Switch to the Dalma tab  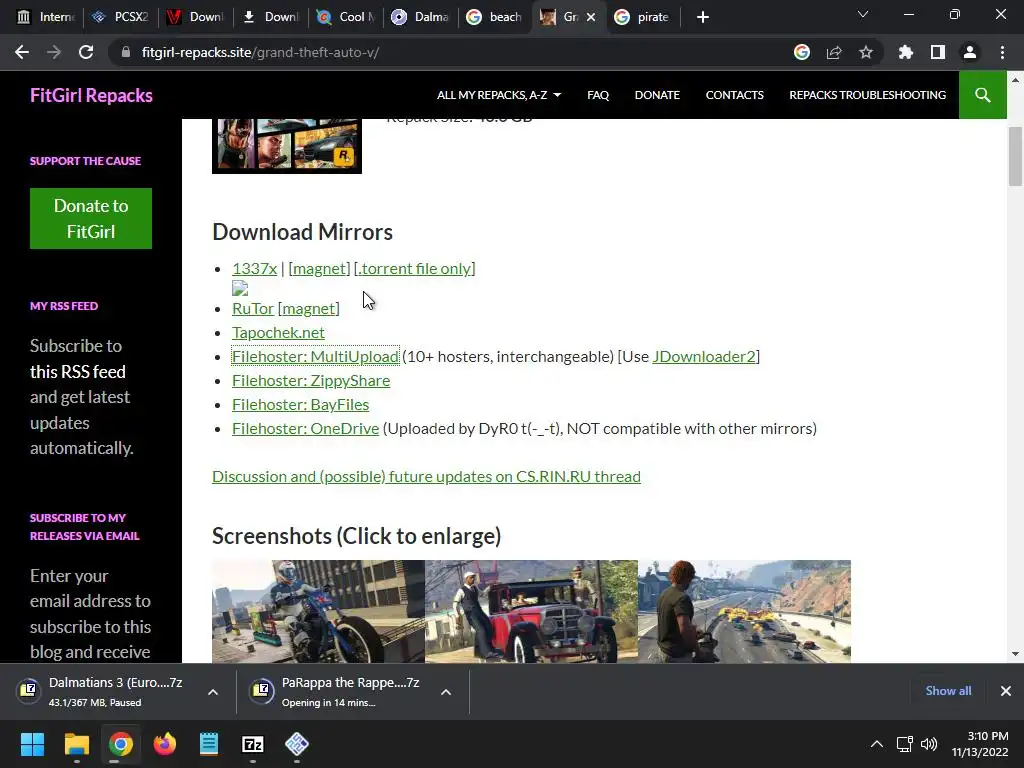pyautogui.click(x=419, y=17)
